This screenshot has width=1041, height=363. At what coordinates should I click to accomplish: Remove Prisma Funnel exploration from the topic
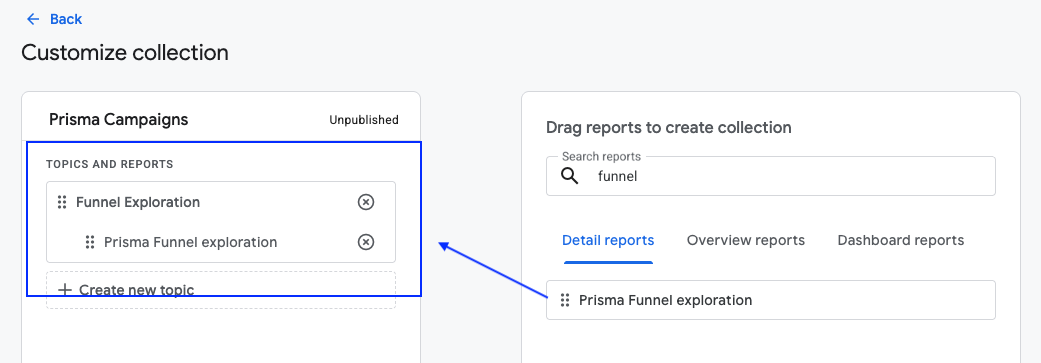[366, 242]
